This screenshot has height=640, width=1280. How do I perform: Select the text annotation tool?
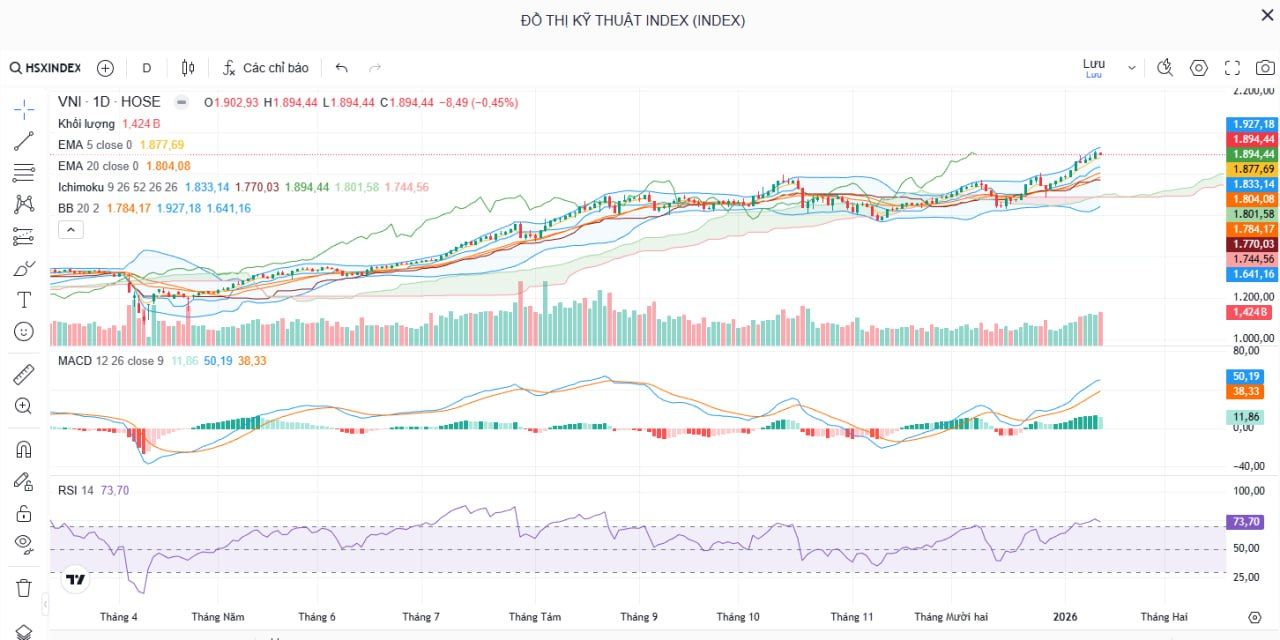23,299
